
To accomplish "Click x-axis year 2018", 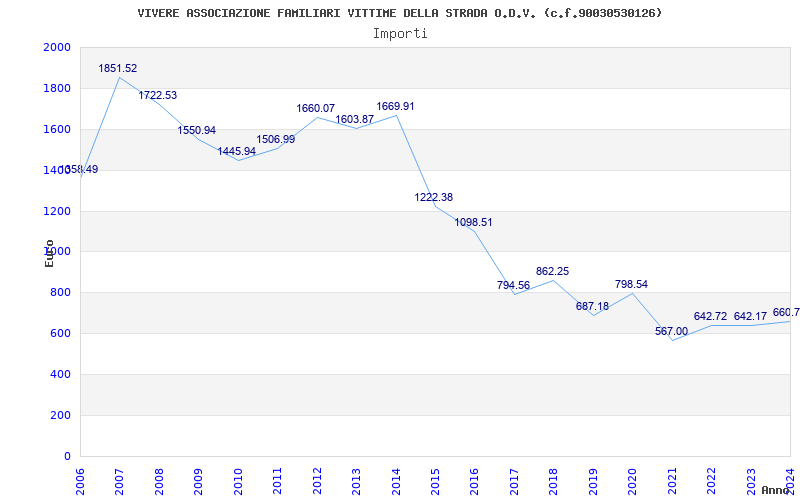I will (554, 481).
